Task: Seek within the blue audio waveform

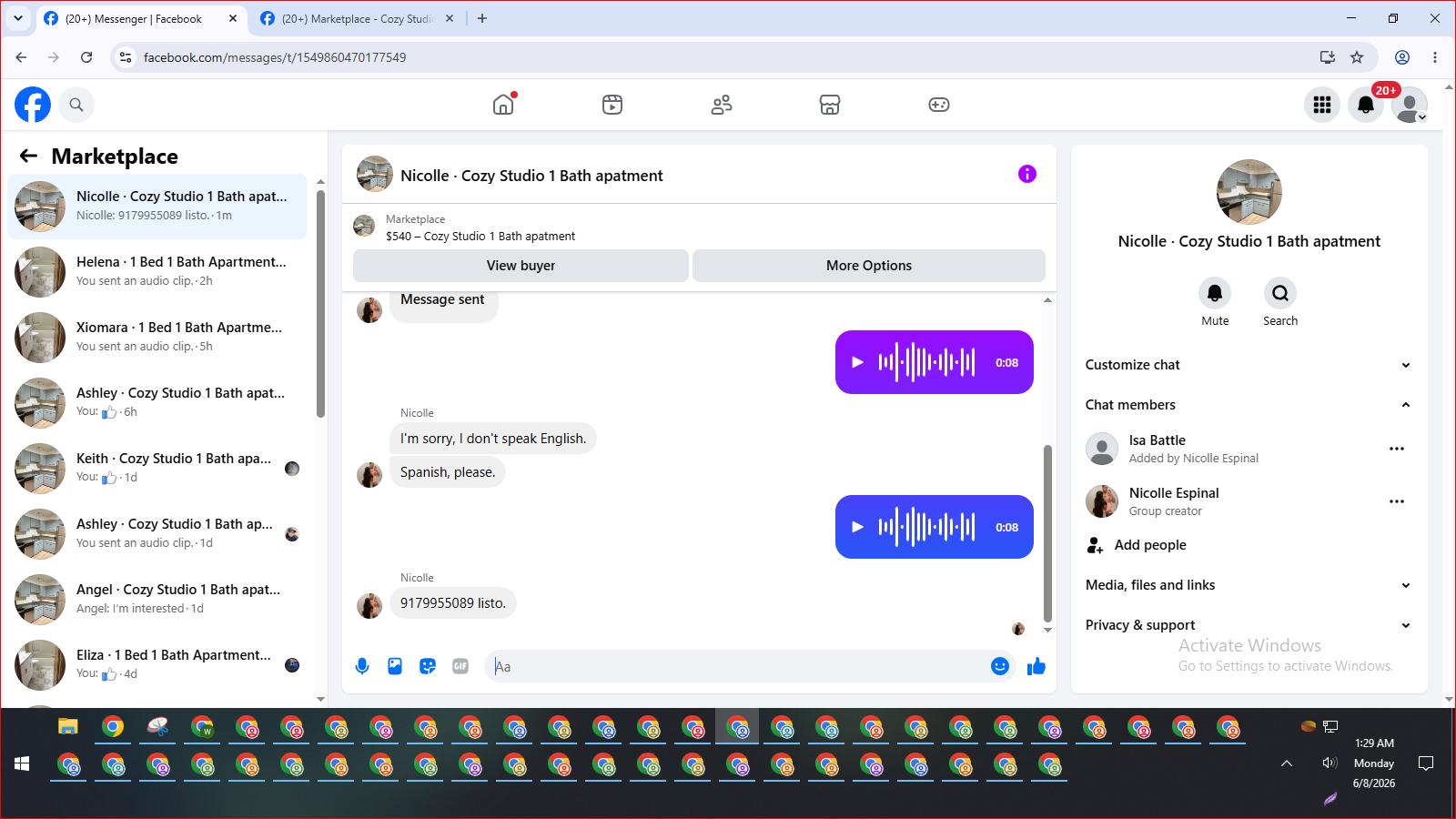Action: click(926, 527)
